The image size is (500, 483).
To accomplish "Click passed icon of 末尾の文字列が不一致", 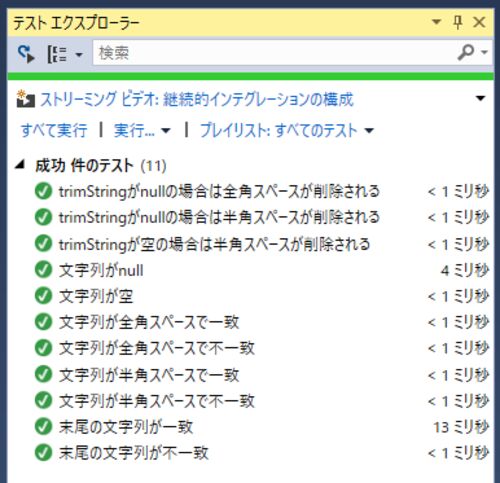I will (x=43, y=452).
